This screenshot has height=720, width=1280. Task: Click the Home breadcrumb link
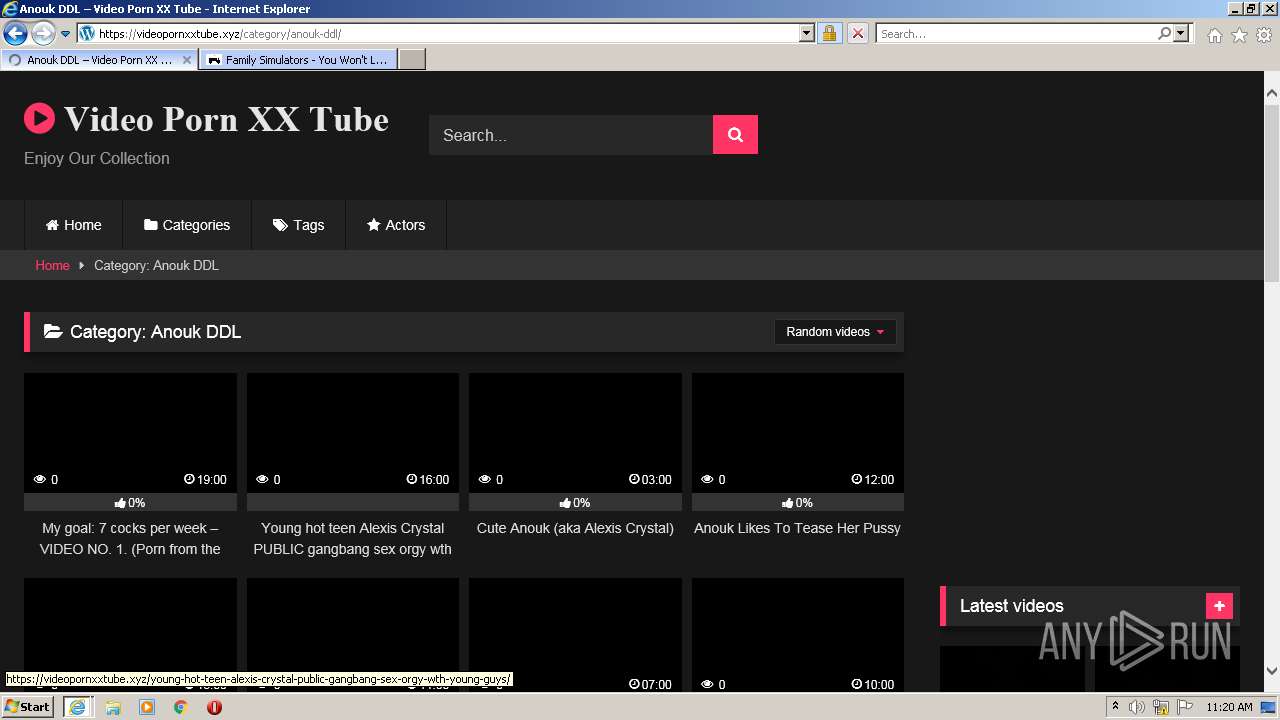pos(52,265)
